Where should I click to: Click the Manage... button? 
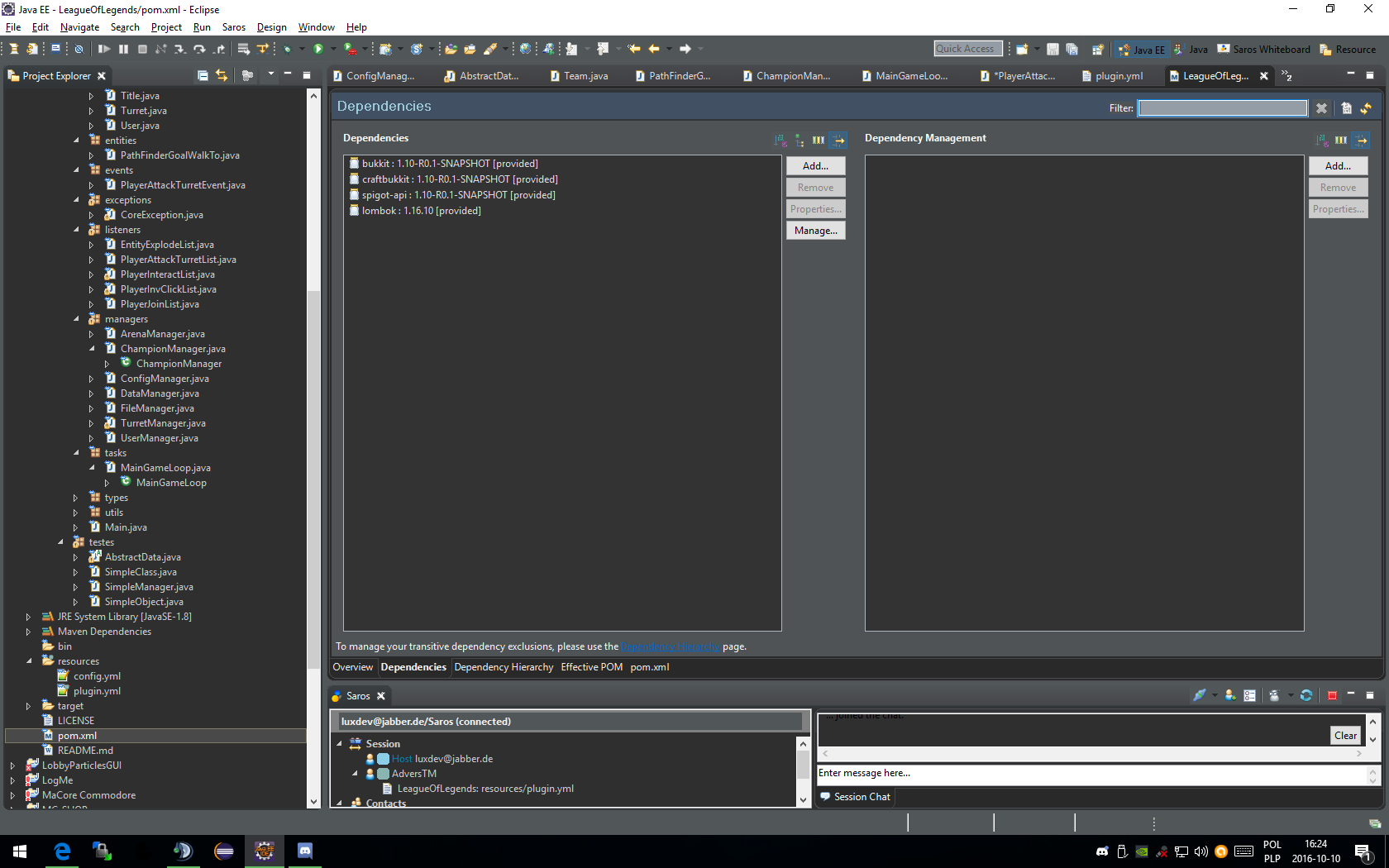(x=815, y=231)
